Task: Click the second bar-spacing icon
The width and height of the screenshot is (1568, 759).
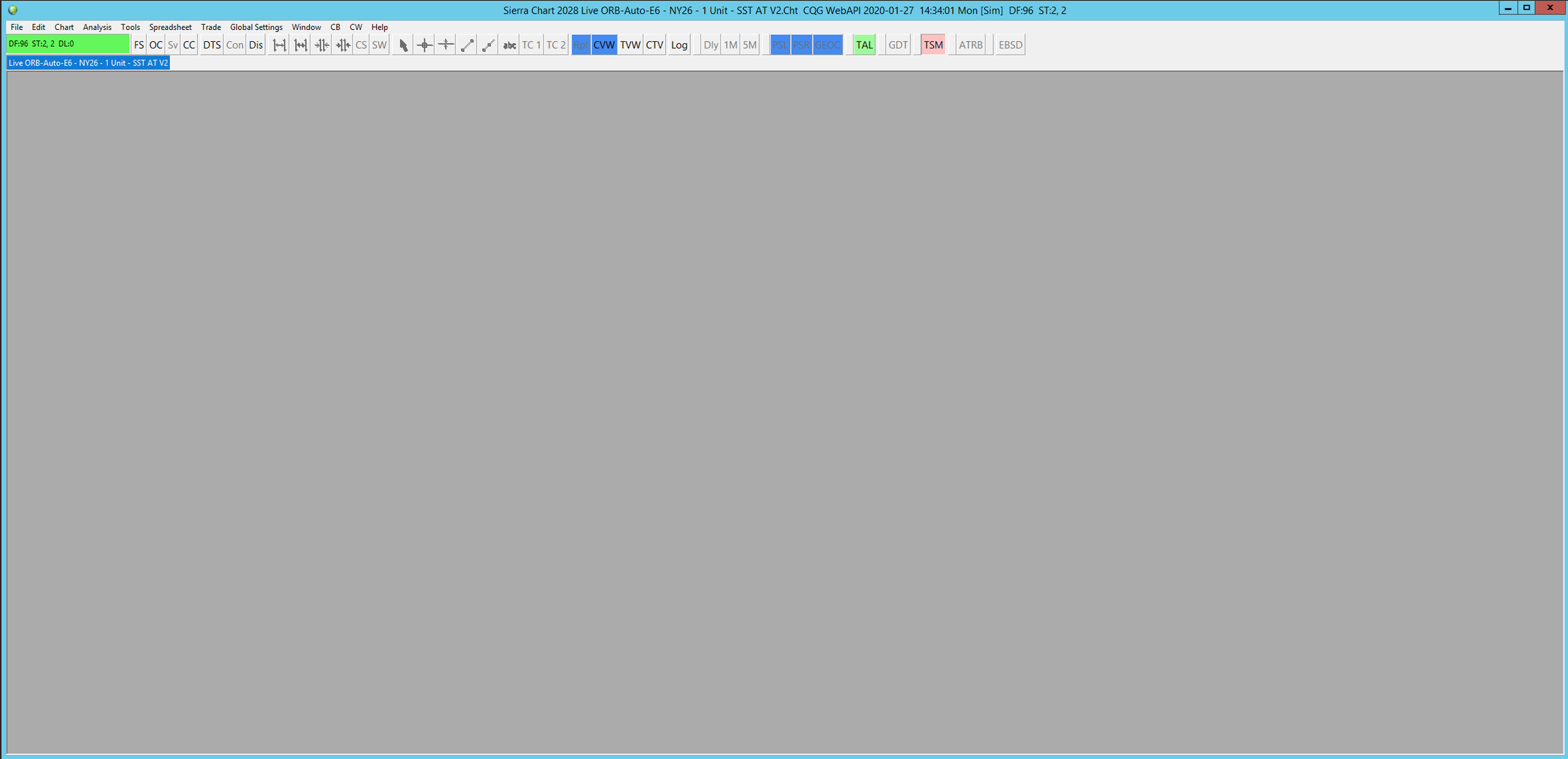Action: click(x=300, y=45)
